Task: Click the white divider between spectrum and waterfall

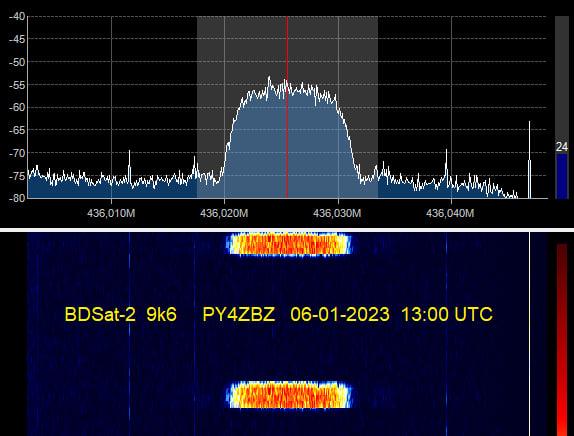Action: coord(287,230)
